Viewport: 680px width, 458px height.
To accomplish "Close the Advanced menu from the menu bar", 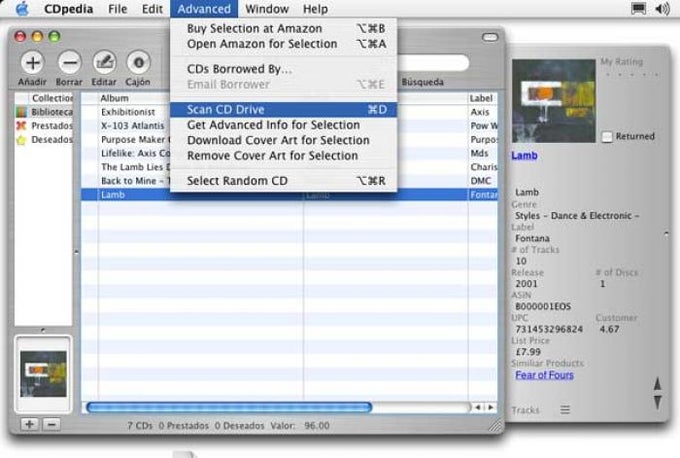I will pyautogui.click(x=204, y=9).
